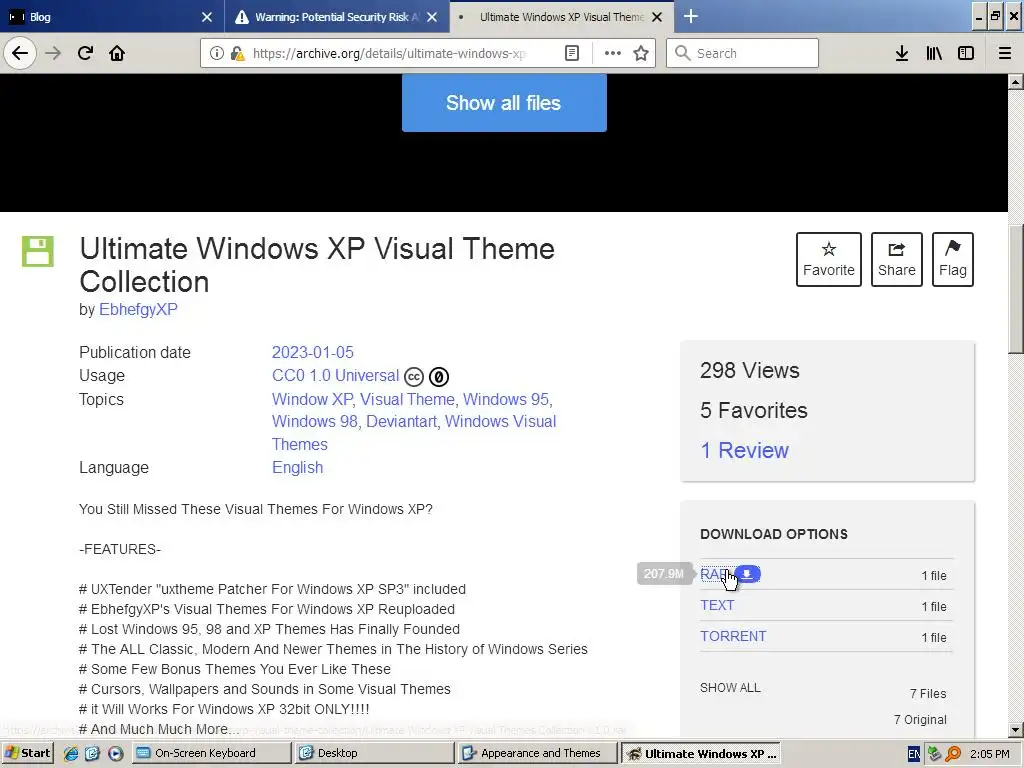
Task: Close the Ultimate Windows XP tab
Action: (x=657, y=17)
